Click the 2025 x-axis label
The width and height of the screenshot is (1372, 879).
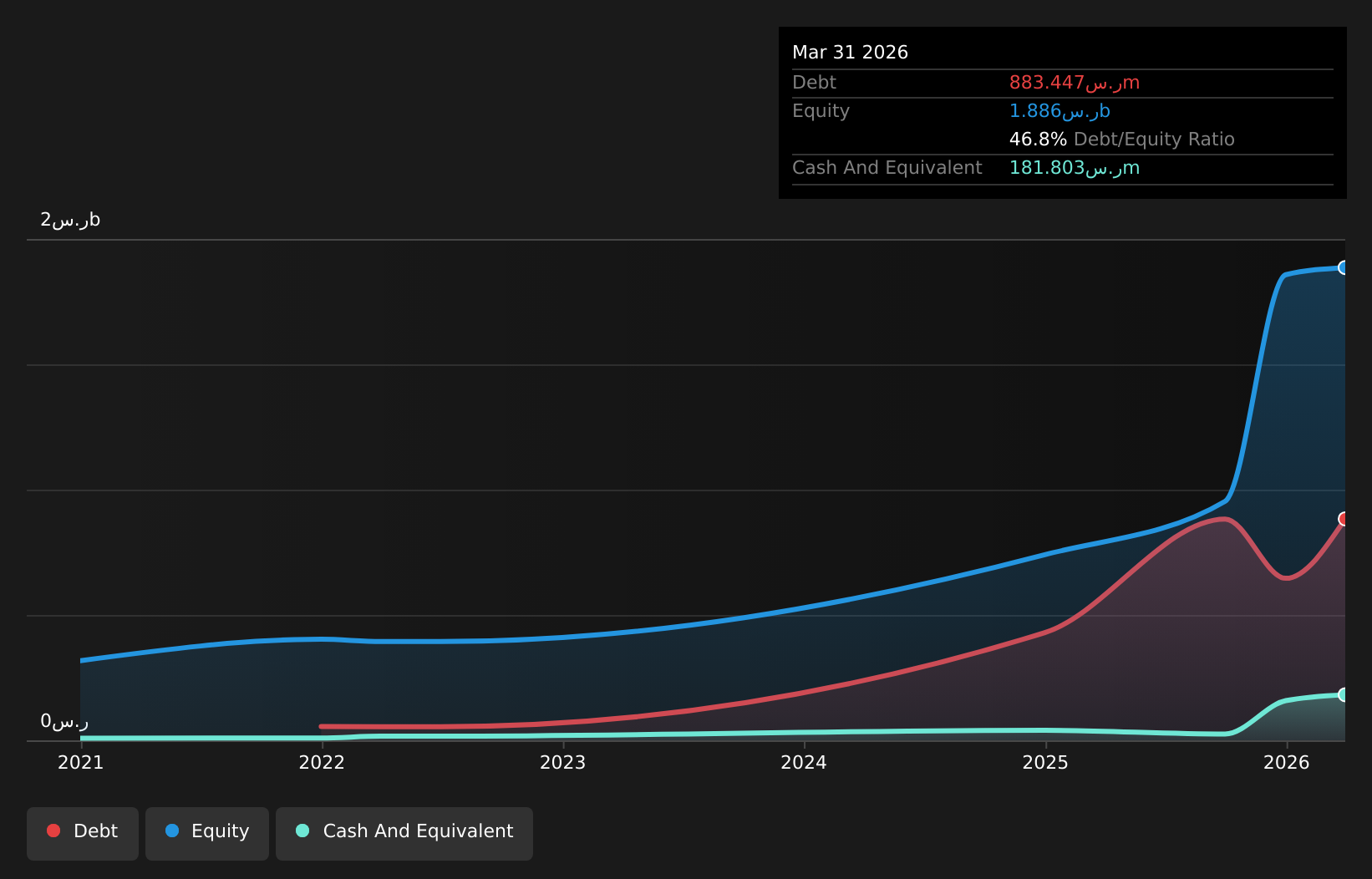tap(1045, 762)
